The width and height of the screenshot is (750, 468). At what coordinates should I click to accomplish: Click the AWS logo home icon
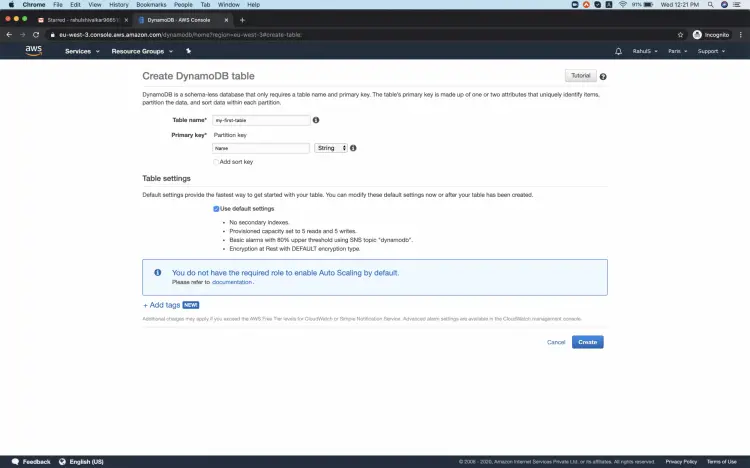click(x=33, y=51)
